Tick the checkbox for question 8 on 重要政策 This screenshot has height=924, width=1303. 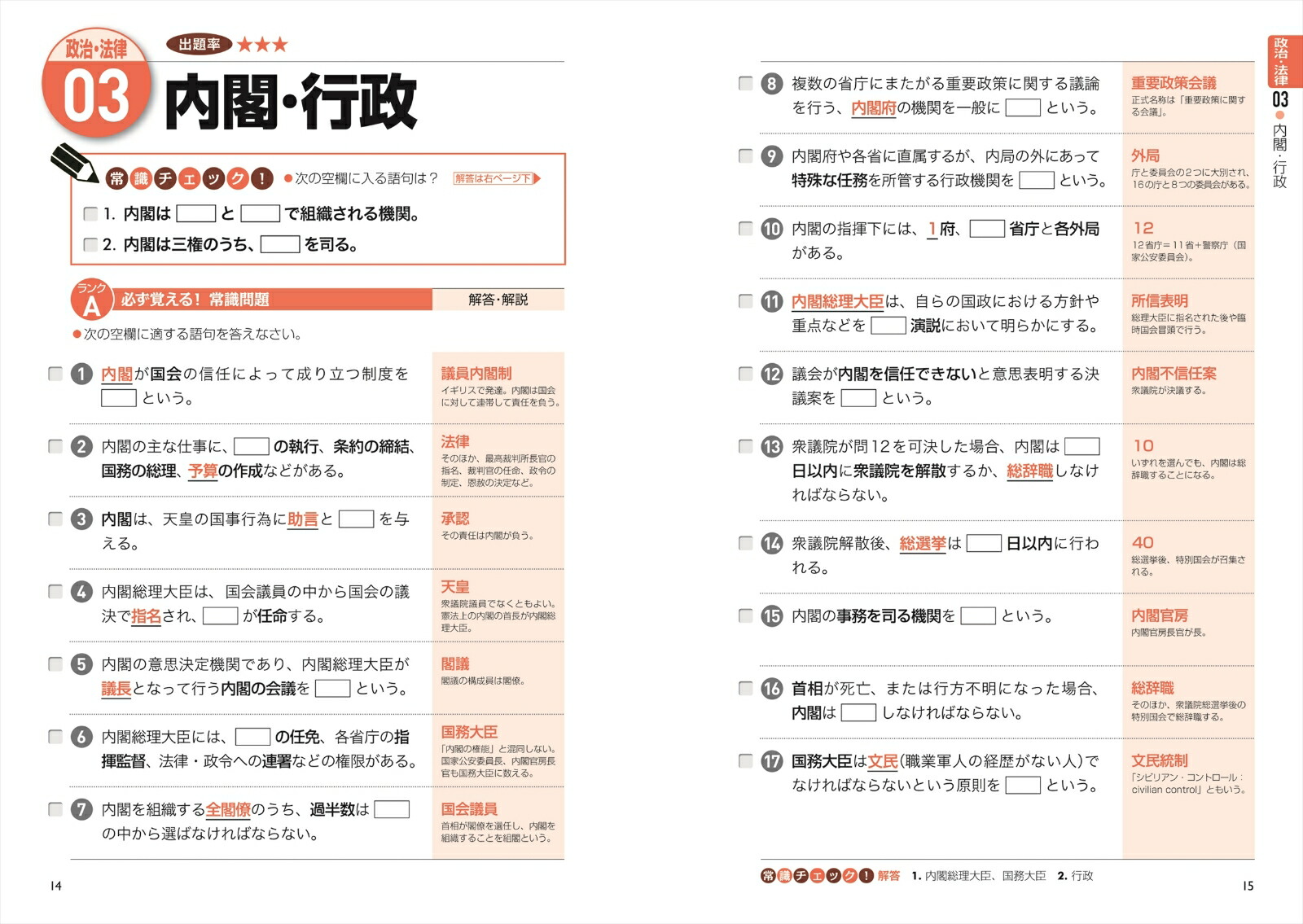click(745, 83)
